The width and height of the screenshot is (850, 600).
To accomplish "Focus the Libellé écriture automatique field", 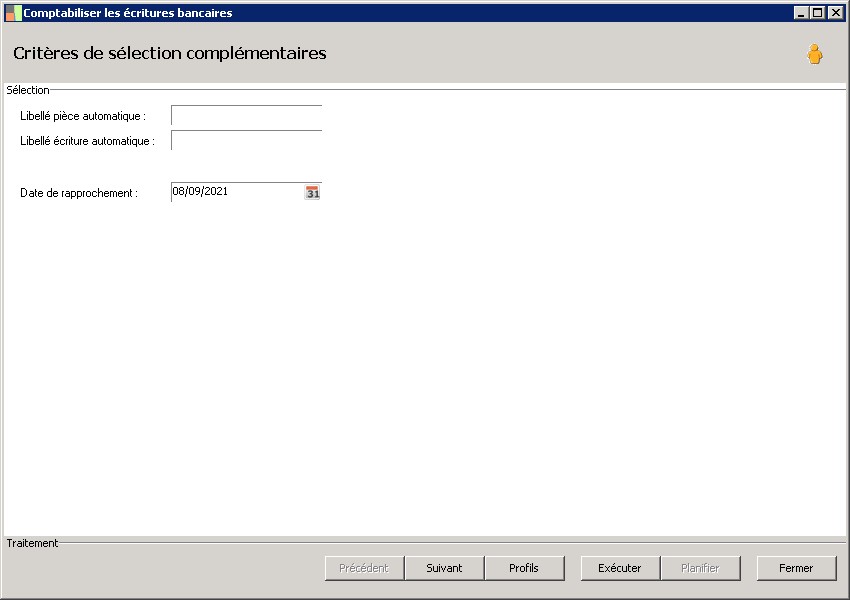I will [247, 140].
